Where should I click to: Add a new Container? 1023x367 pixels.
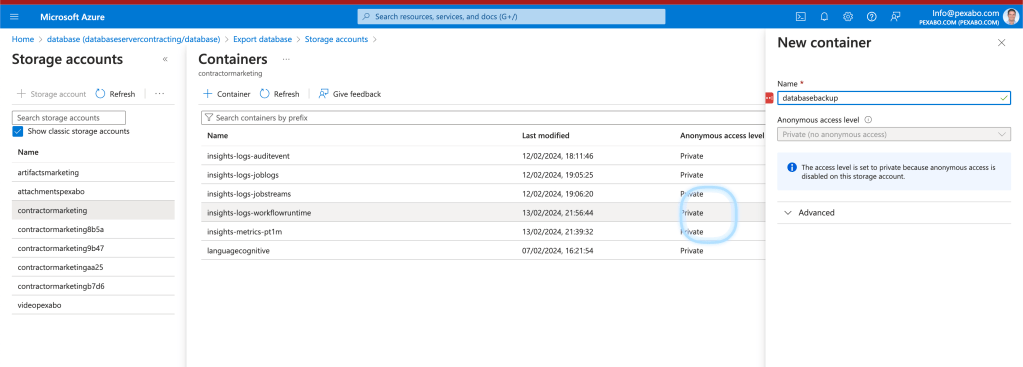226,94
